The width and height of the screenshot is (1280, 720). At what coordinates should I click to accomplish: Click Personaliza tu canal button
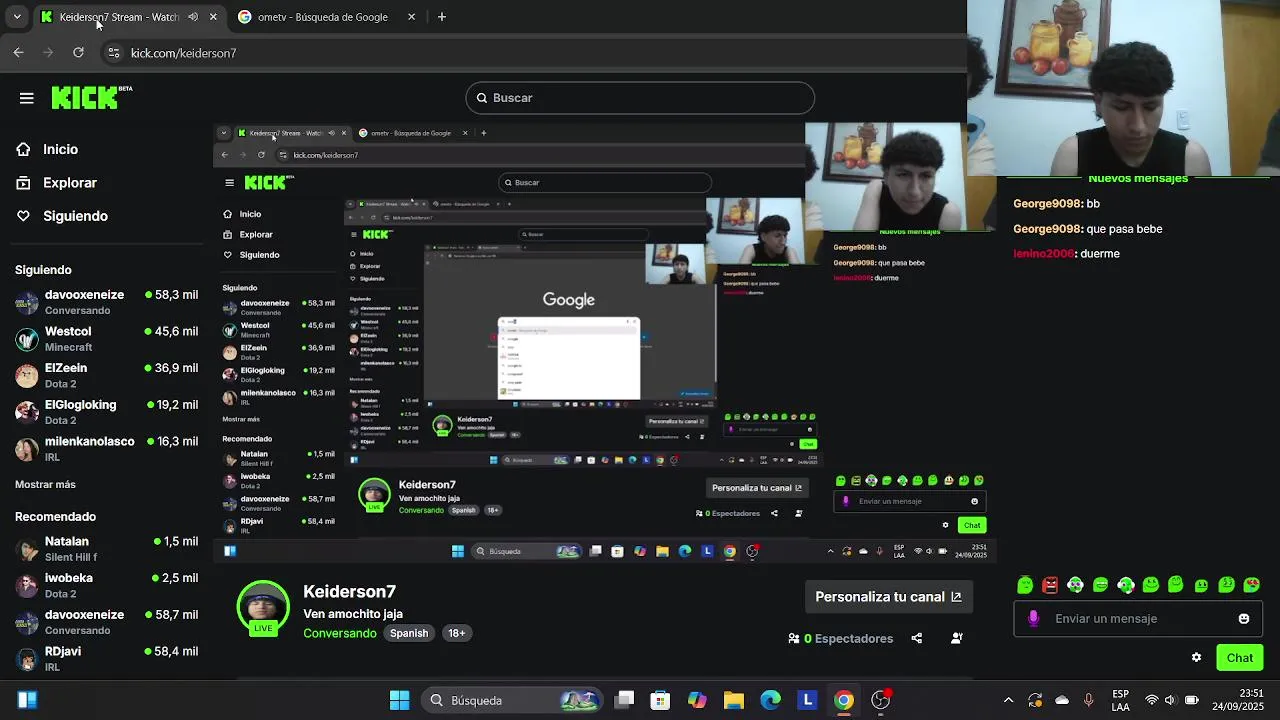(x=888, y=597)
